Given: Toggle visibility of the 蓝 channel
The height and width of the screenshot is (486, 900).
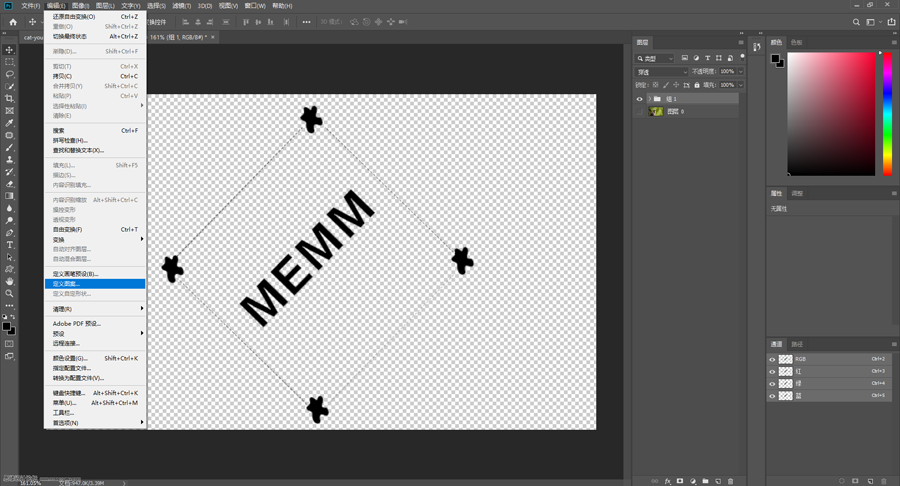Looking at the screenshot, I should tap(772, 396).
